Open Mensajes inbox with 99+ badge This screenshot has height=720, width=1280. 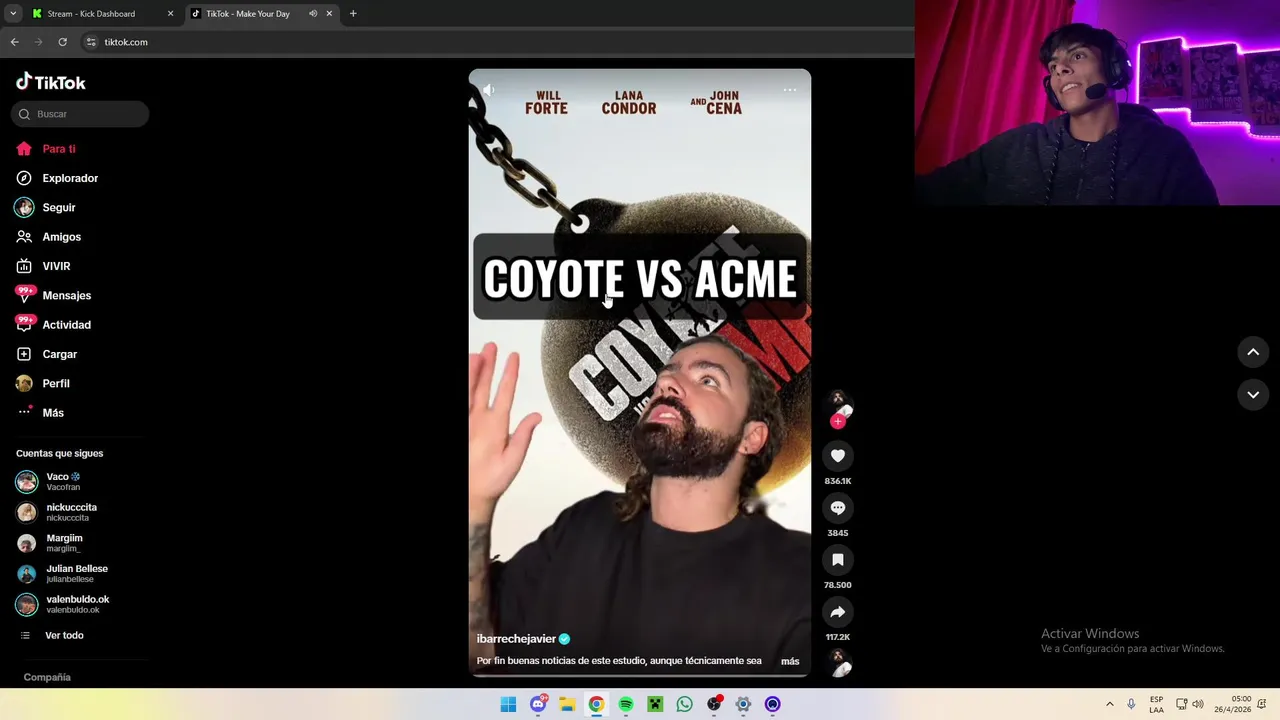[x=54, y=295]
